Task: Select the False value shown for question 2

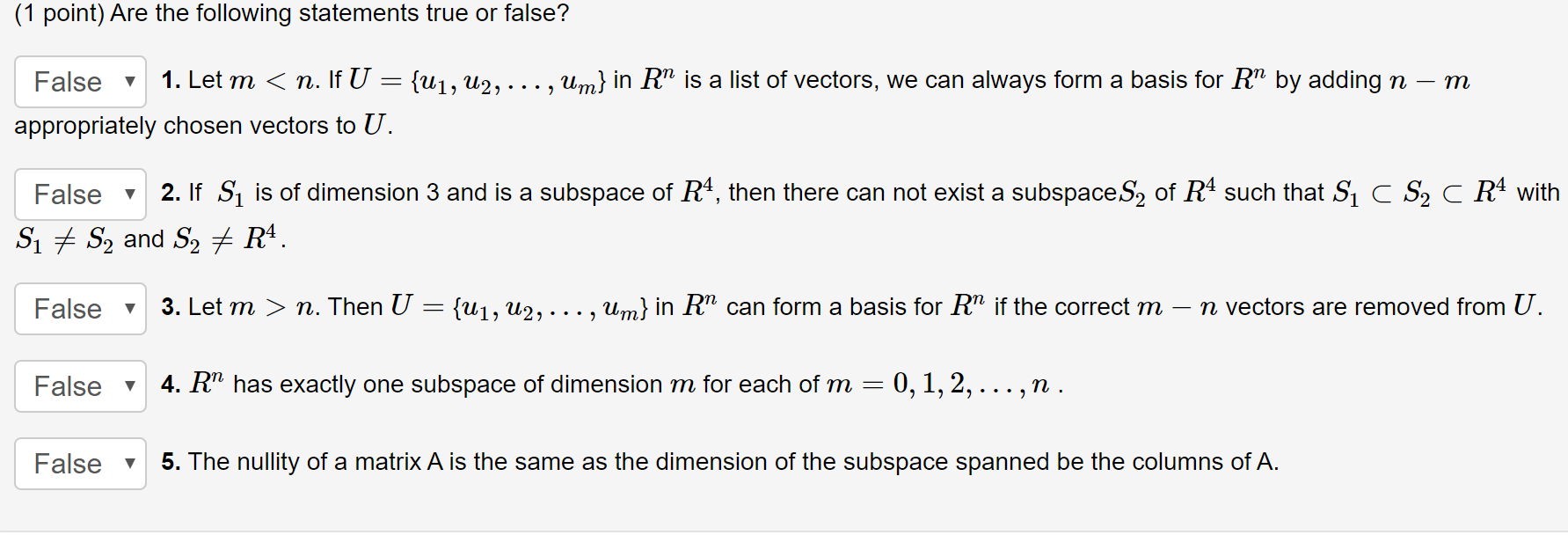Action: tap(66, 194)
